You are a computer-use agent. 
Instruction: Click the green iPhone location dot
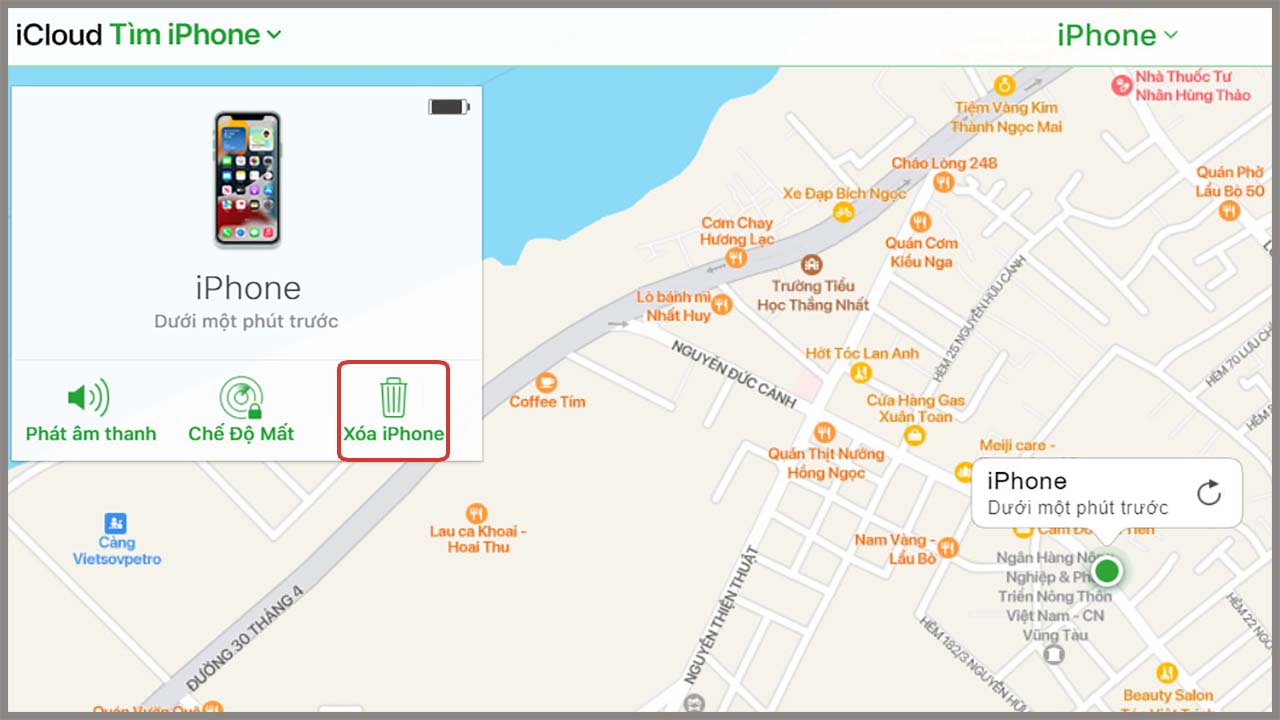coord(1106,571)
